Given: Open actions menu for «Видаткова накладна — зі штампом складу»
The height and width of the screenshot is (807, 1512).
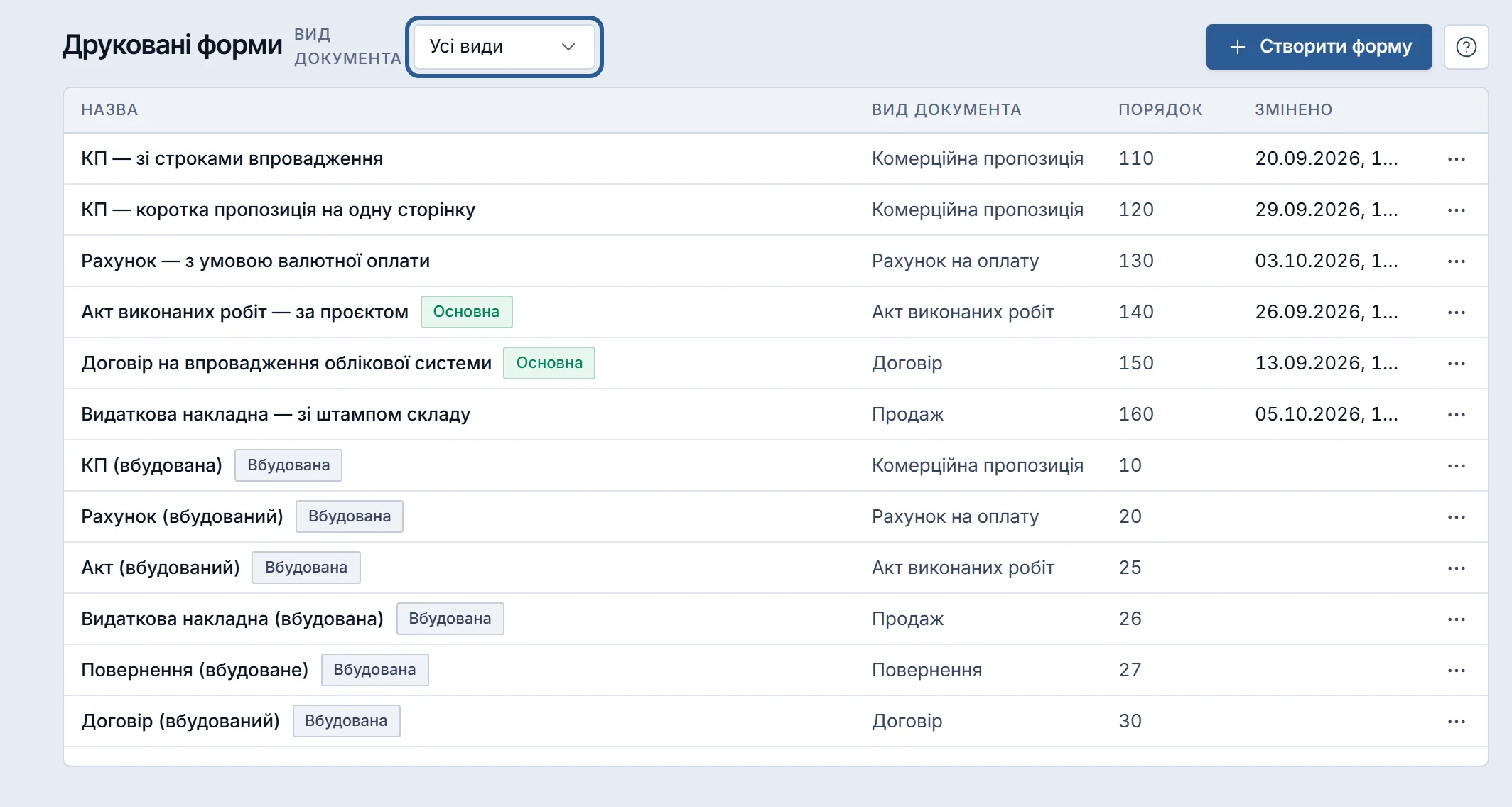Looking at the screenshot, I should [x=1457, y=415].
